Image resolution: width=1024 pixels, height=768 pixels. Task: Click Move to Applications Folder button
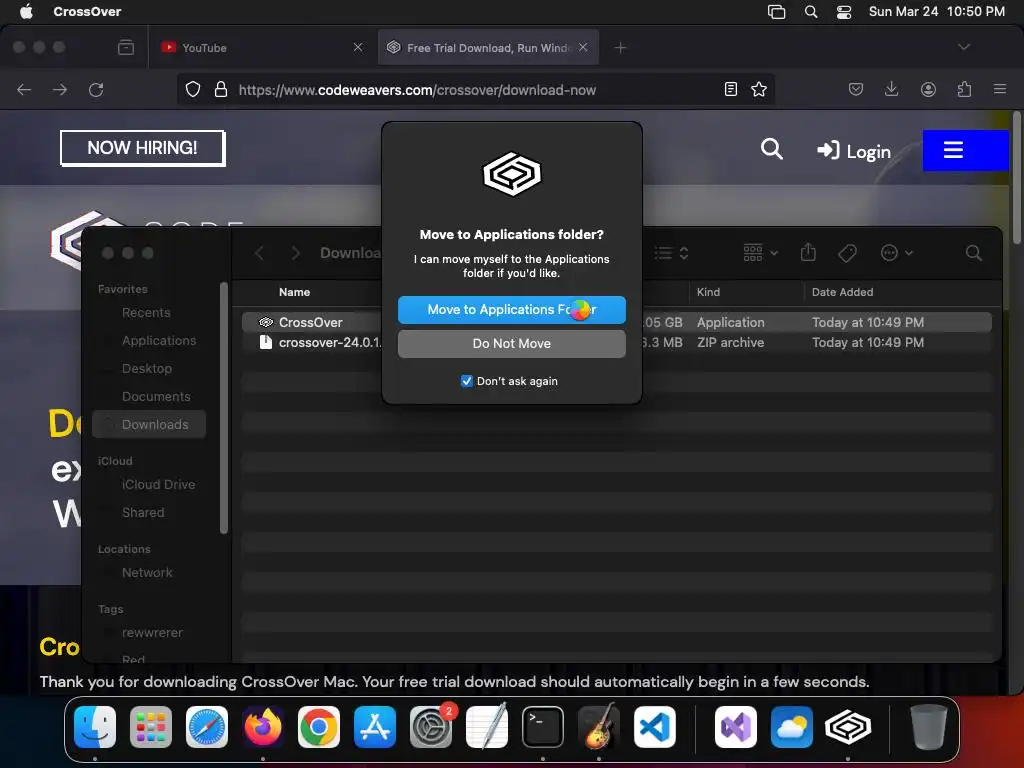pos(511,310)
